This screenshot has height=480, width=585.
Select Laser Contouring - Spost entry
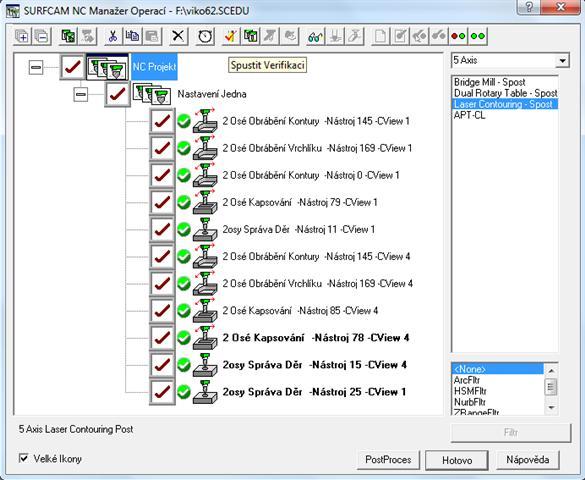pos(505,104)
